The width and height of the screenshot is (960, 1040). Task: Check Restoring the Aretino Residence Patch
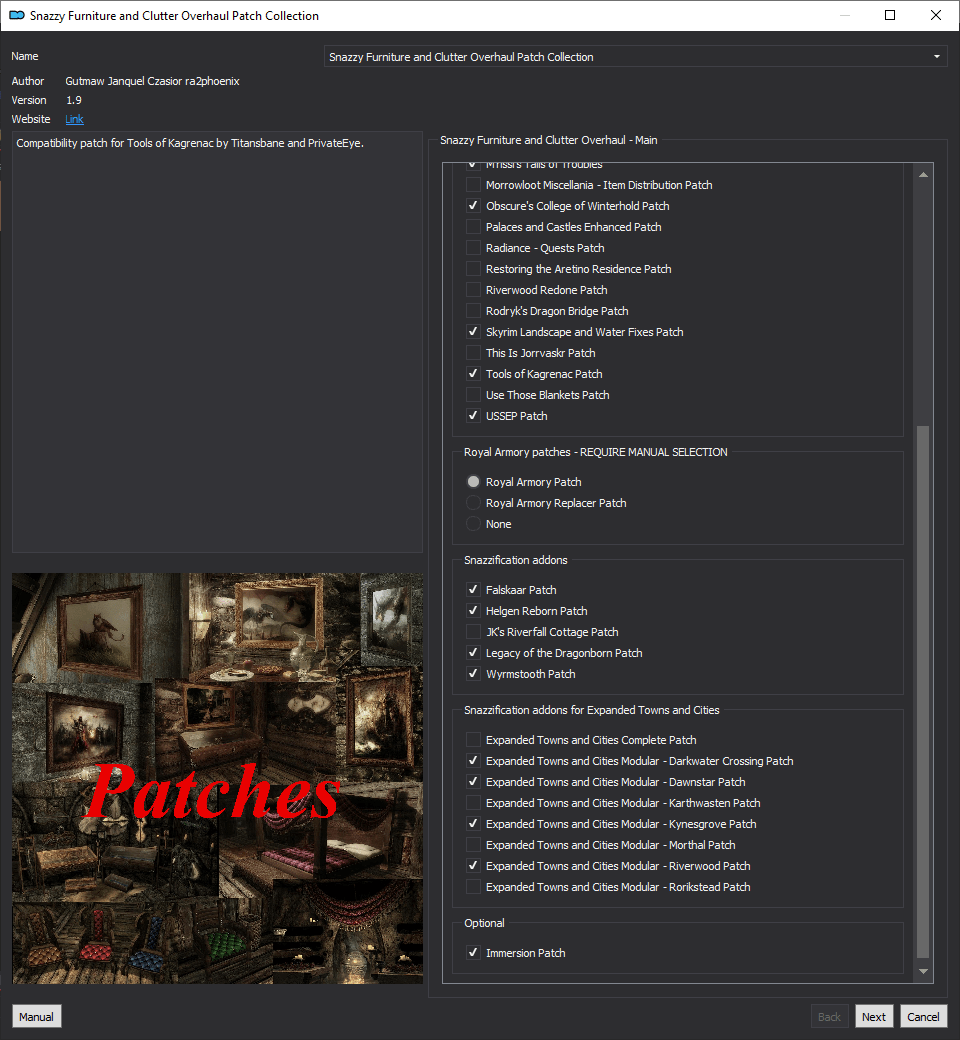click(x=473, y=269)
